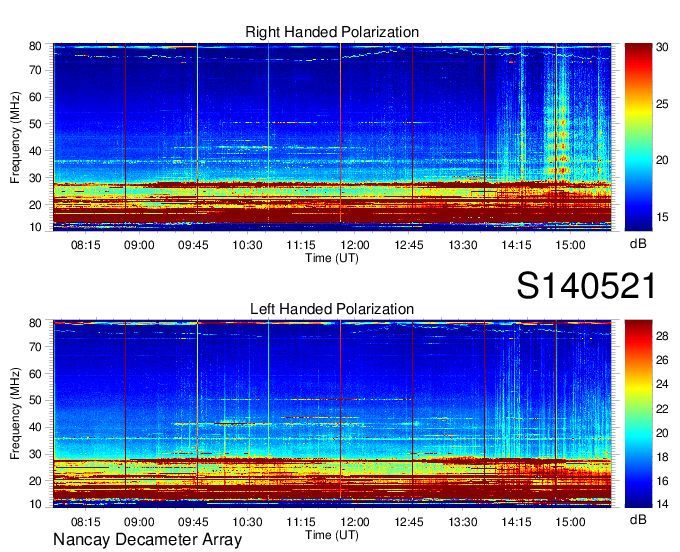
Task: Click 11:15 tick on upper time axis
Action: coord(301,245)
